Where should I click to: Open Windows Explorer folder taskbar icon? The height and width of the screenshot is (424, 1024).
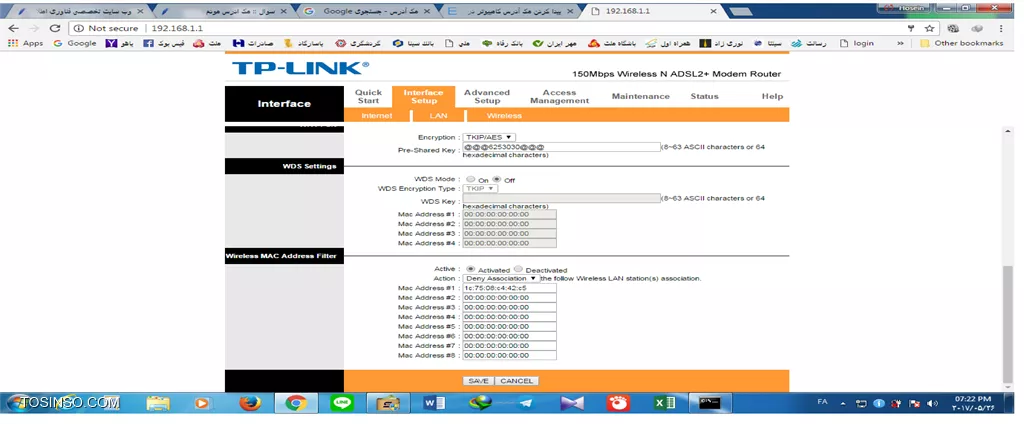click(157, 404)
